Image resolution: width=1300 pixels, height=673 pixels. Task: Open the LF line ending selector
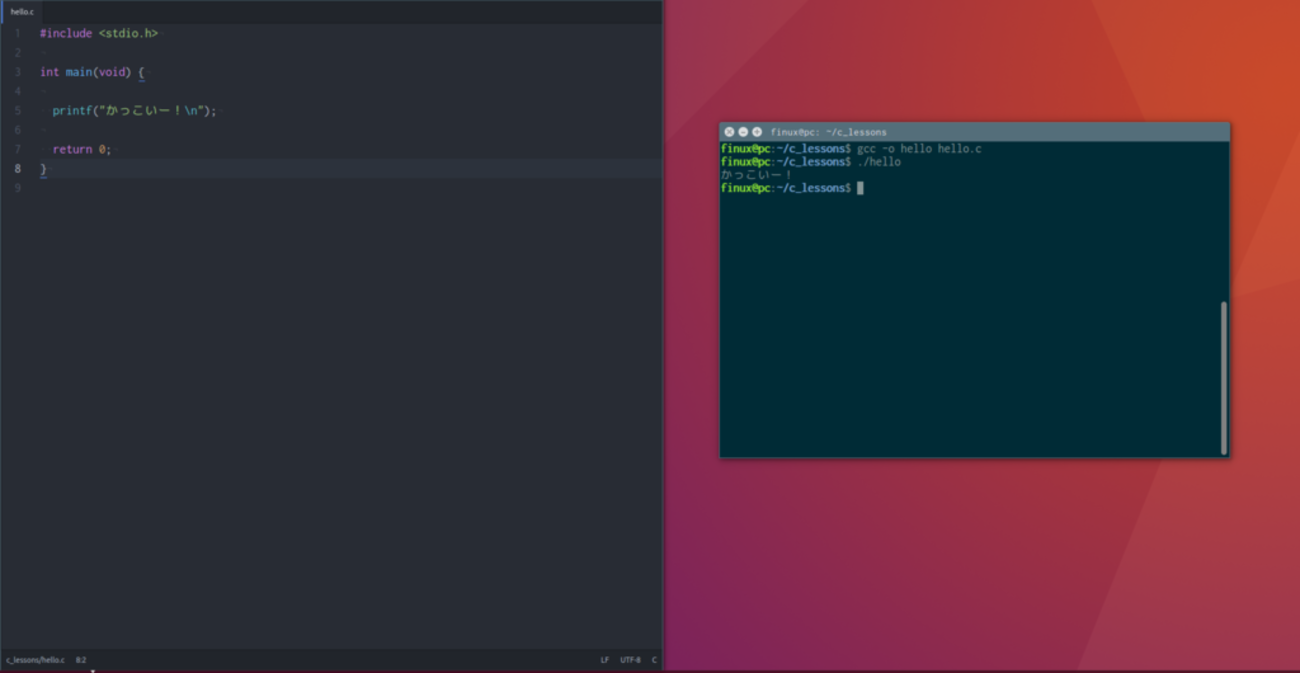point(604,660)
